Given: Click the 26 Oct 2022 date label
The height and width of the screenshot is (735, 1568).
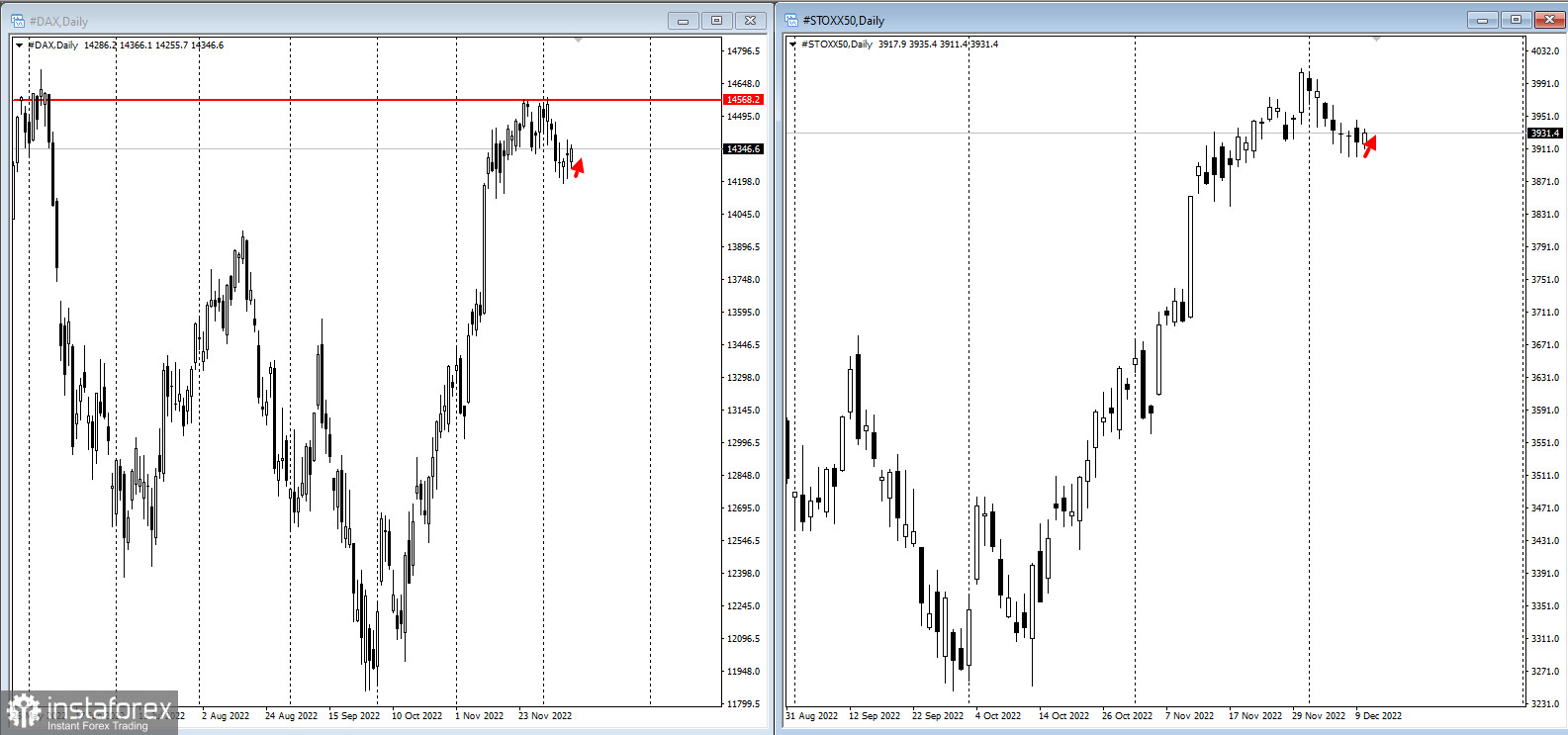Looking at the screenshot, I should click(1128, 716).
